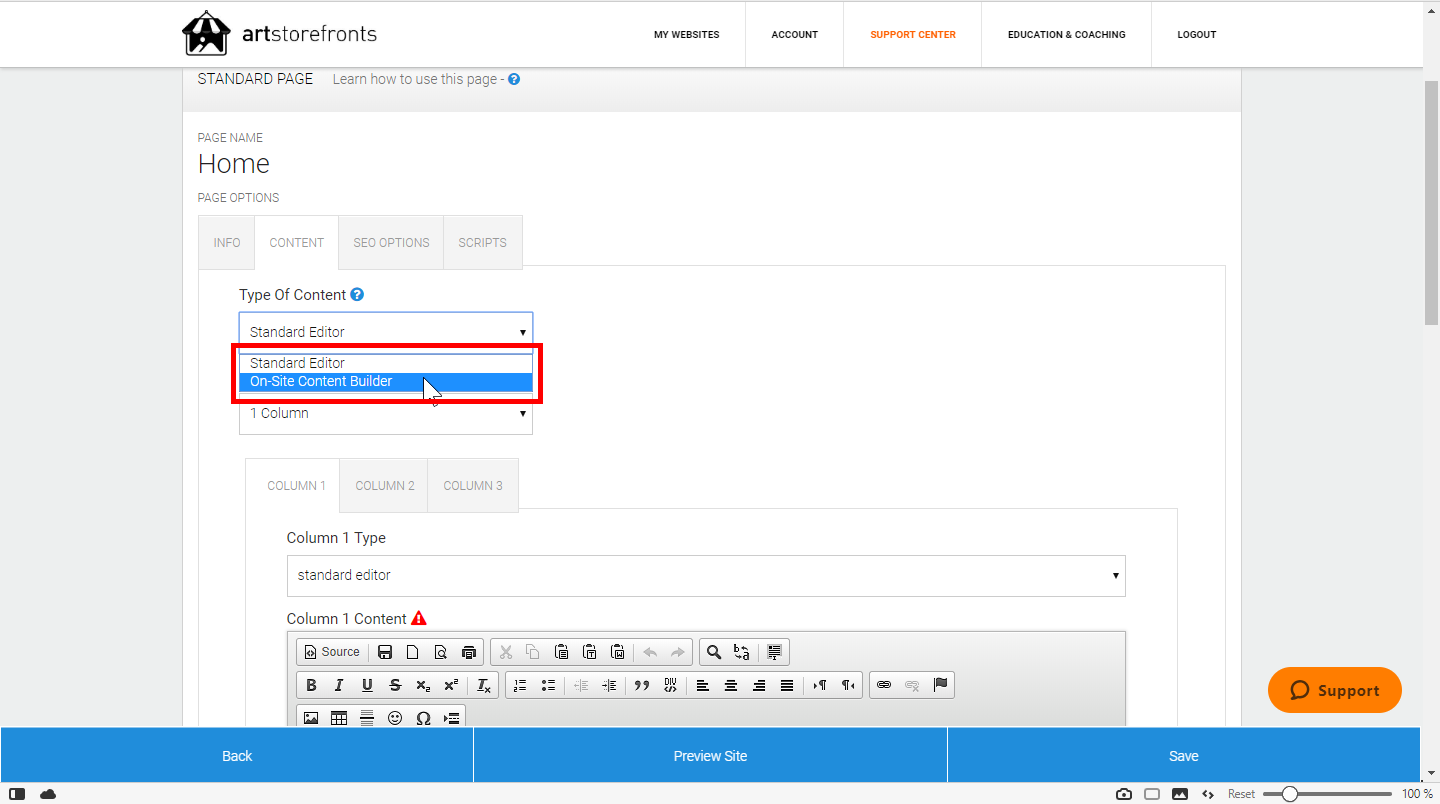
Task: Click the Source button in the editor toolbar
Action: click(x=331, y=652)
